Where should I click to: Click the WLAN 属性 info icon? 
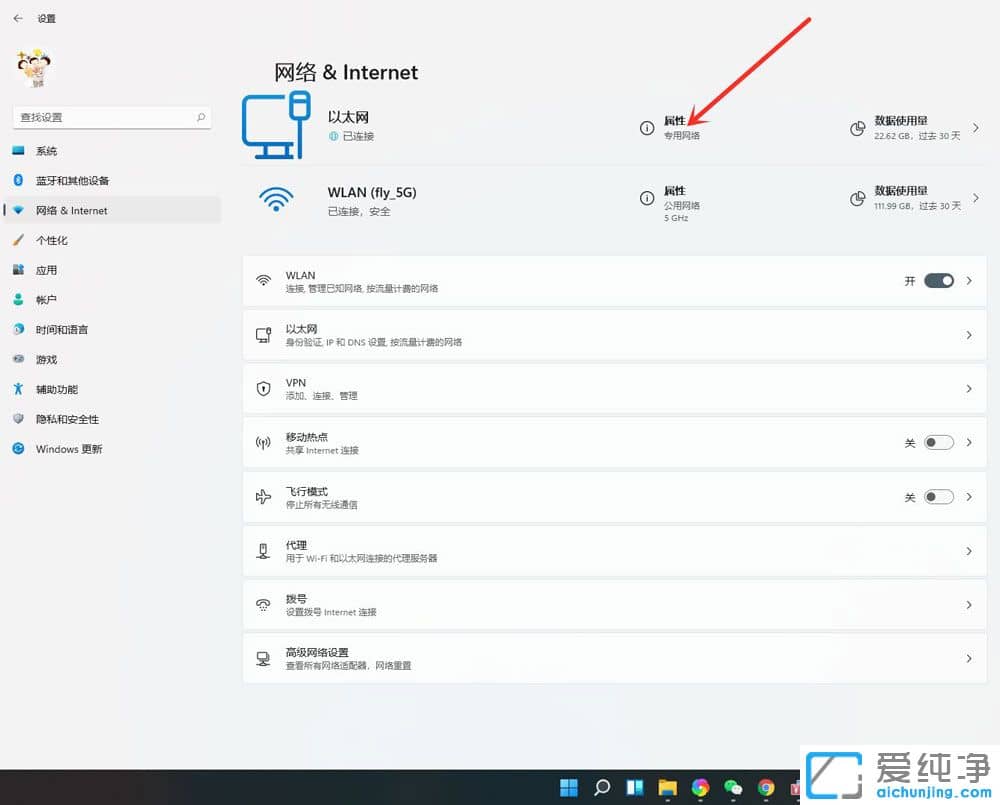tap(647, 198)
